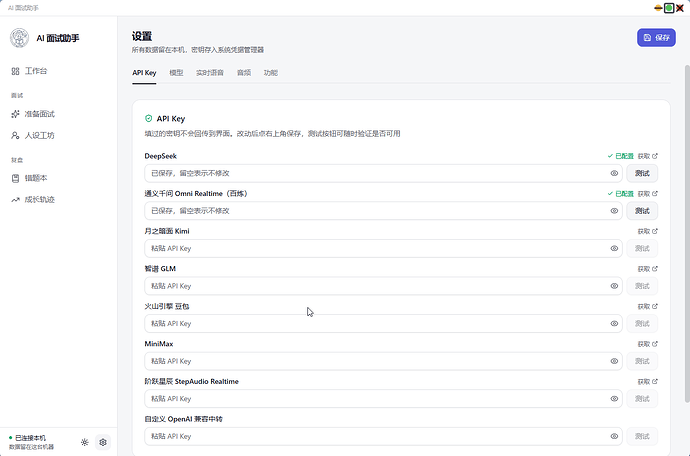The width and height of the screenshot is (690, 456).
Task: Click the 已连接本机 status text
Action: coord(30,438)
